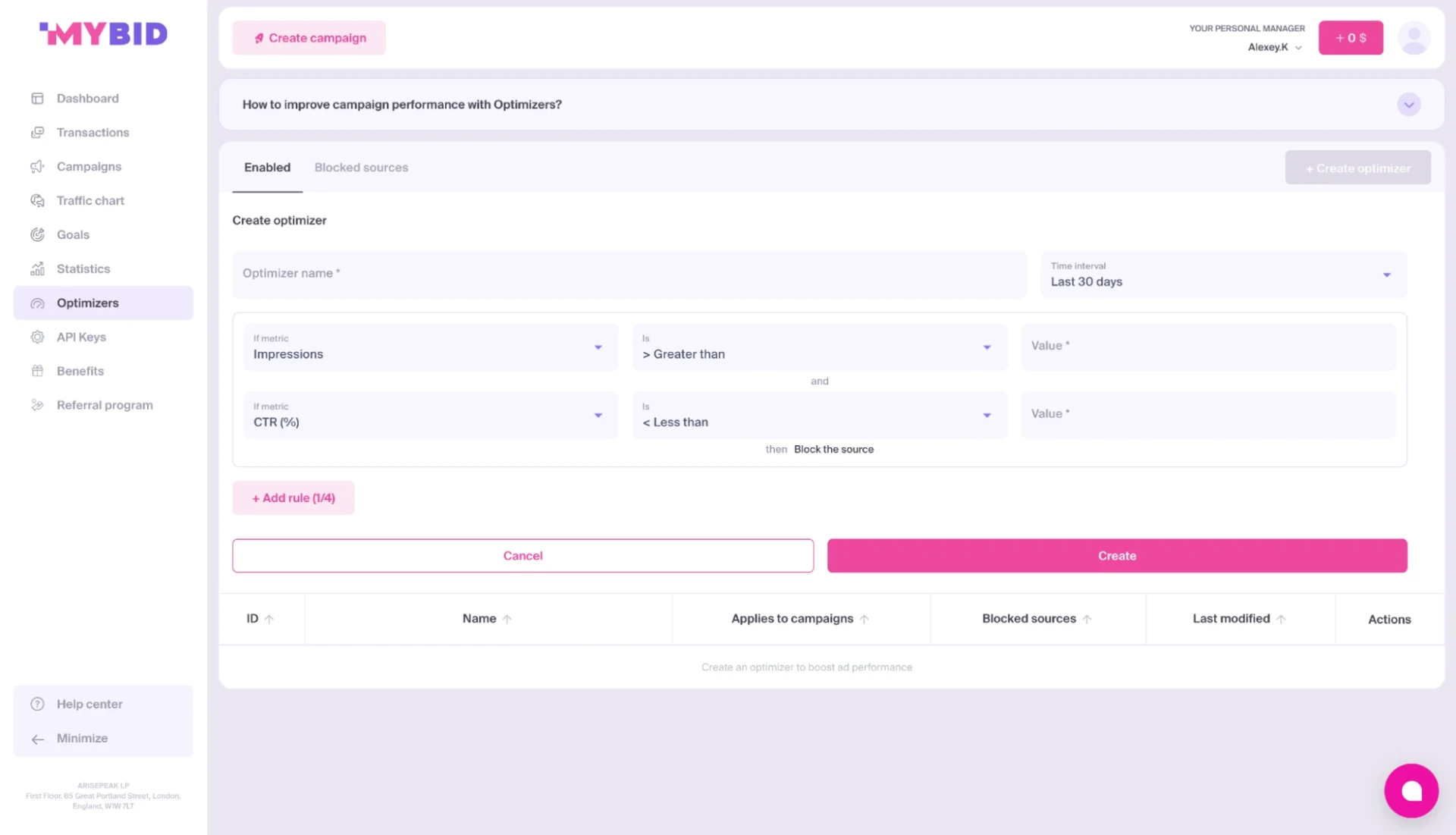Open the API Keys page
The image size is (1456, 835).
tap(103, 337)
